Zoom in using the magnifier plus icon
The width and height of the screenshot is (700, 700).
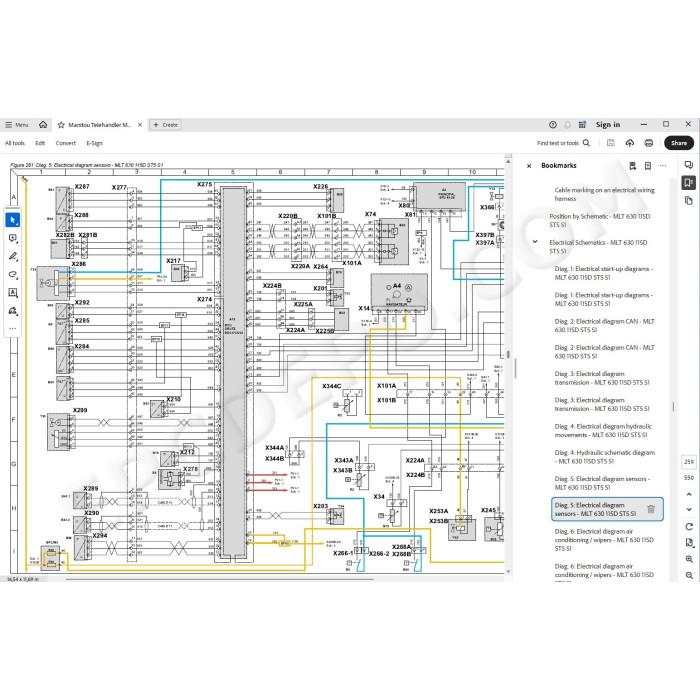[x=689, y=559]
